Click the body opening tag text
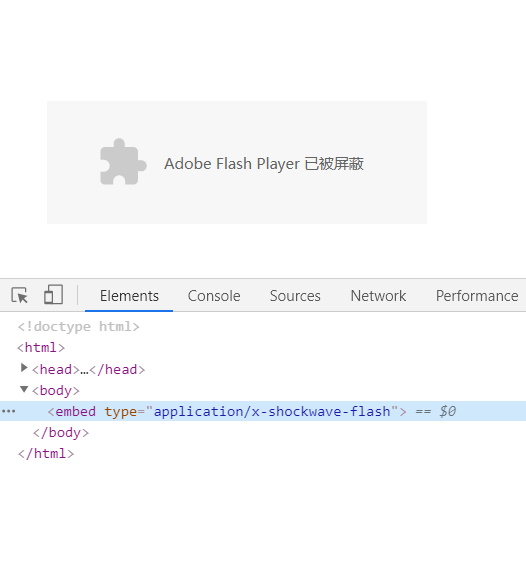 click(56, 391)
